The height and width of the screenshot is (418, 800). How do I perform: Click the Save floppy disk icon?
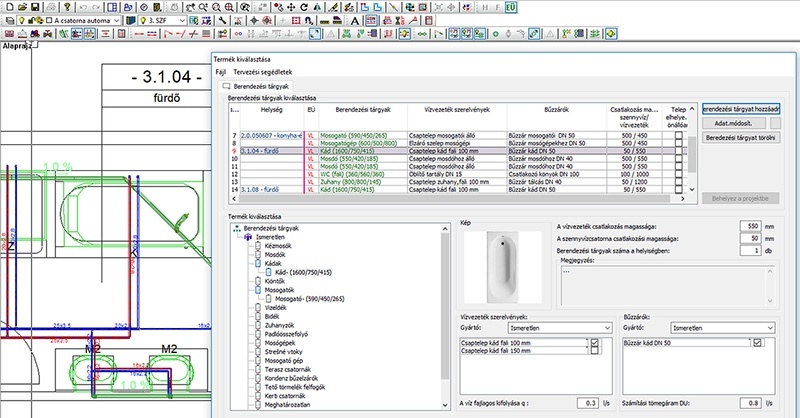[x=35, y=7]
